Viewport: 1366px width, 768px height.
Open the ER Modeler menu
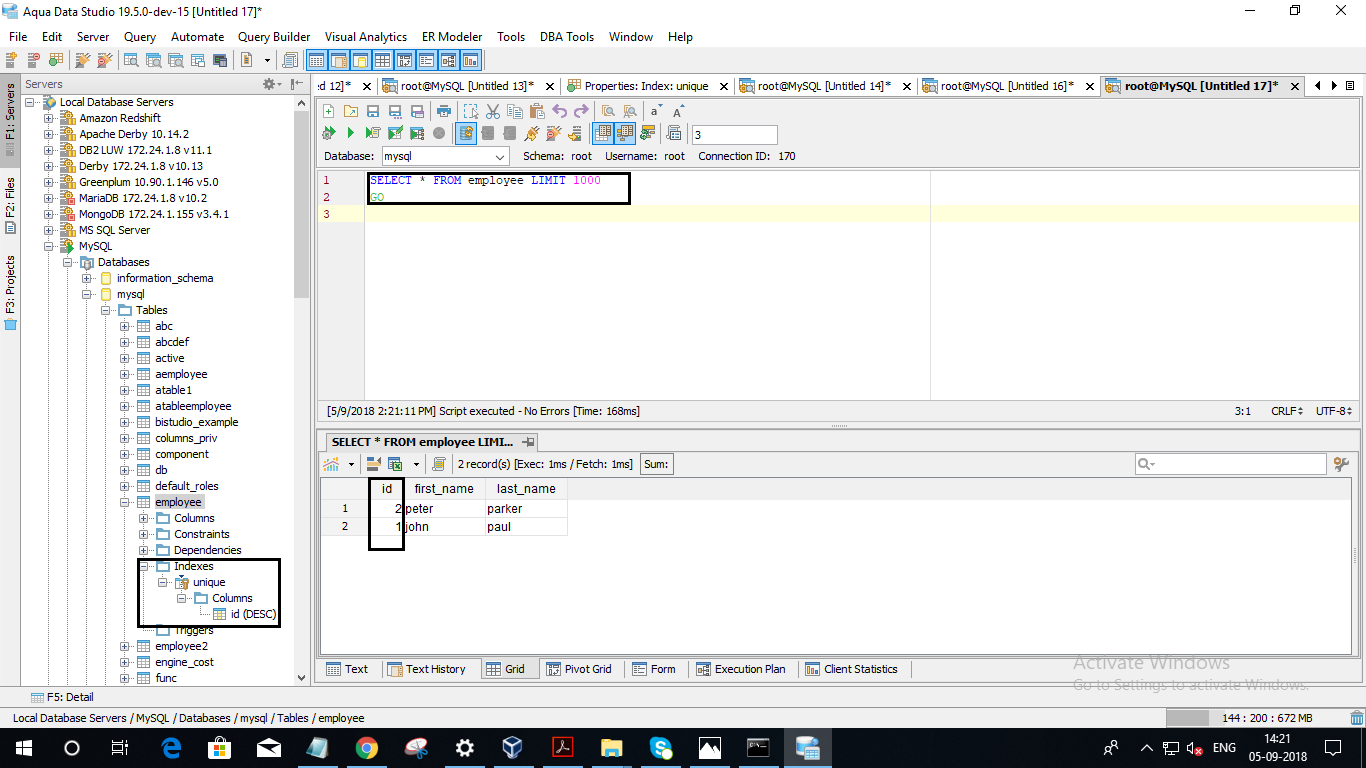(x=451, y=36)
